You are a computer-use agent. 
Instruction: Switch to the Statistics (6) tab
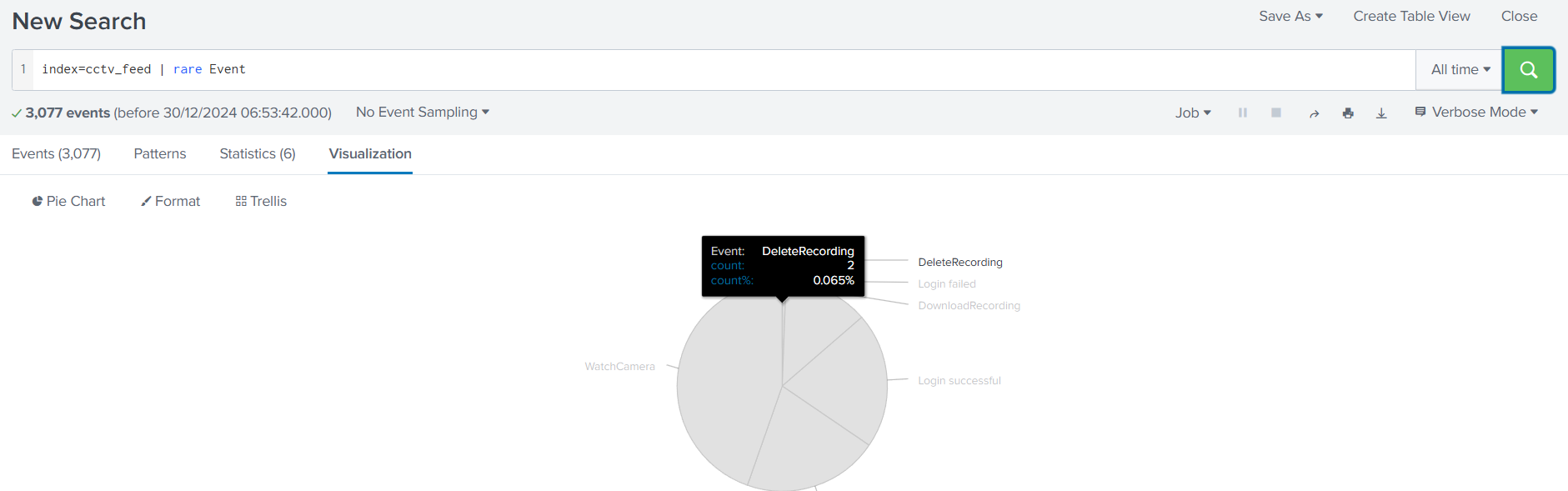[x=257, y=154]
